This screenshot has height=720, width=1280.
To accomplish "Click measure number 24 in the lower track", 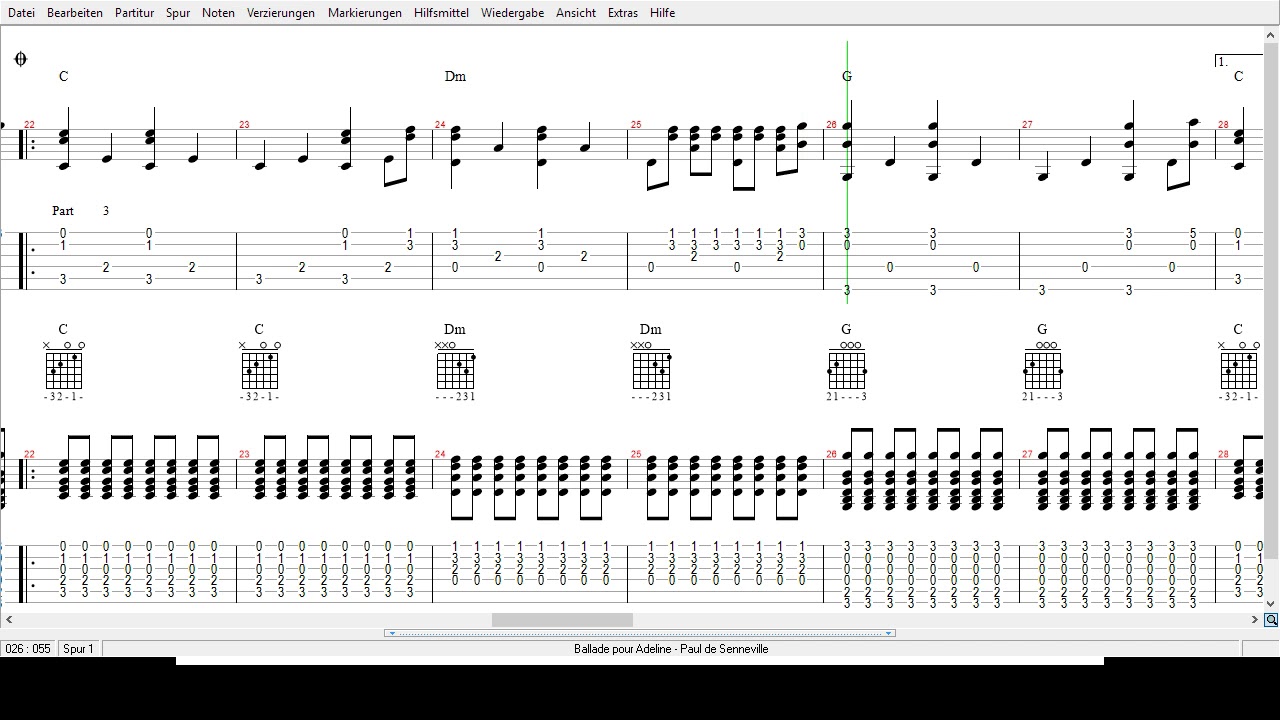I will point(440,454).
